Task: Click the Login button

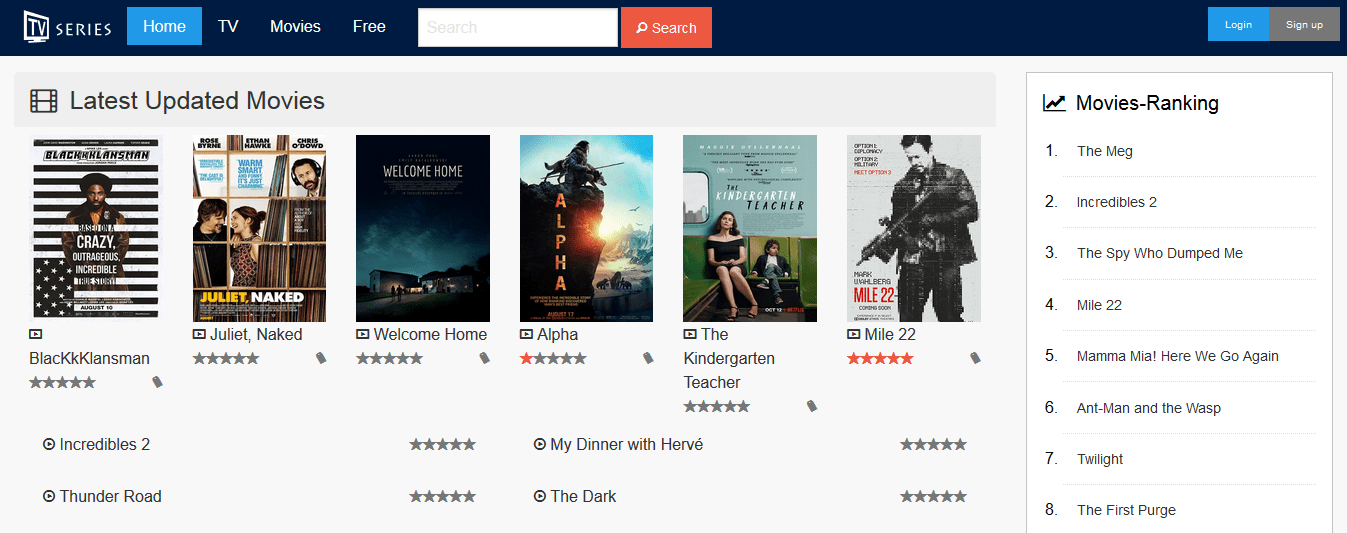Action: [1238, 25]
